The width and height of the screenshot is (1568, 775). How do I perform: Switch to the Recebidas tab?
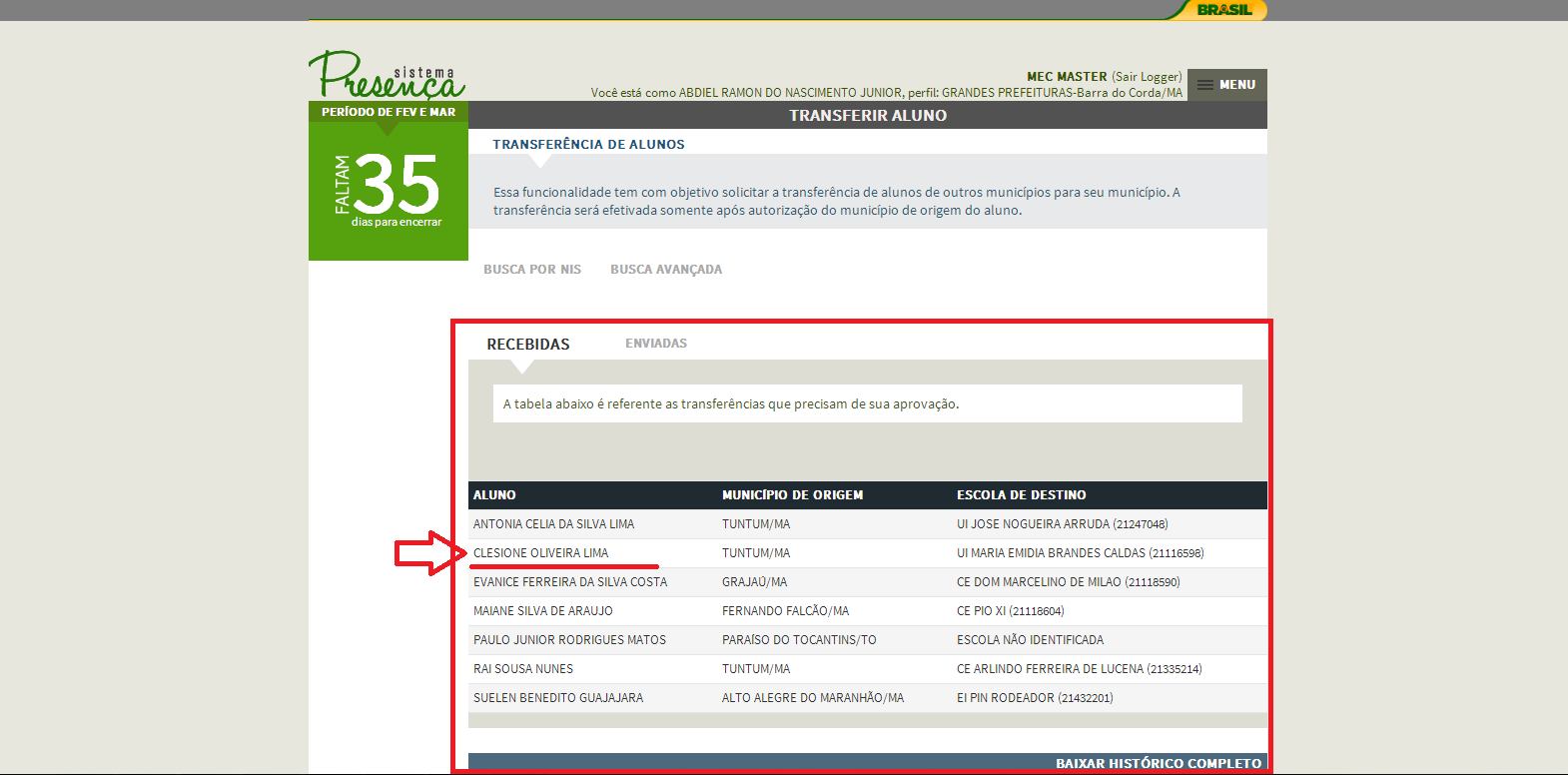[x=528, y=344]
